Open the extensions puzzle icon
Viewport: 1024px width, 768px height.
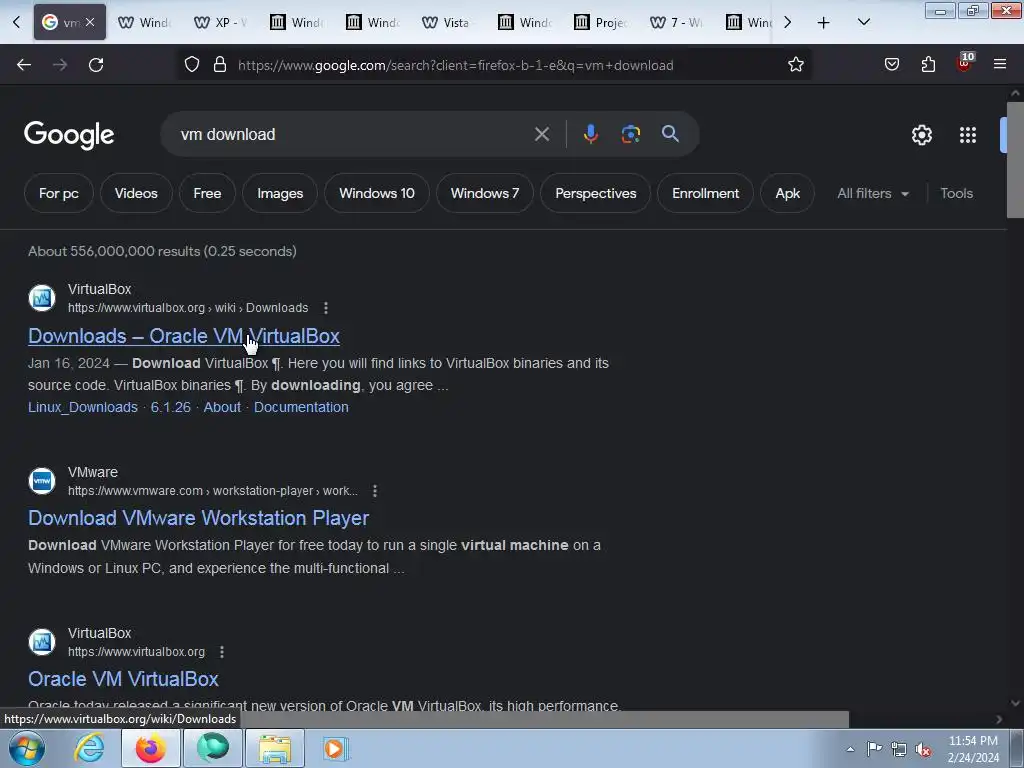(x=928, y=65)
